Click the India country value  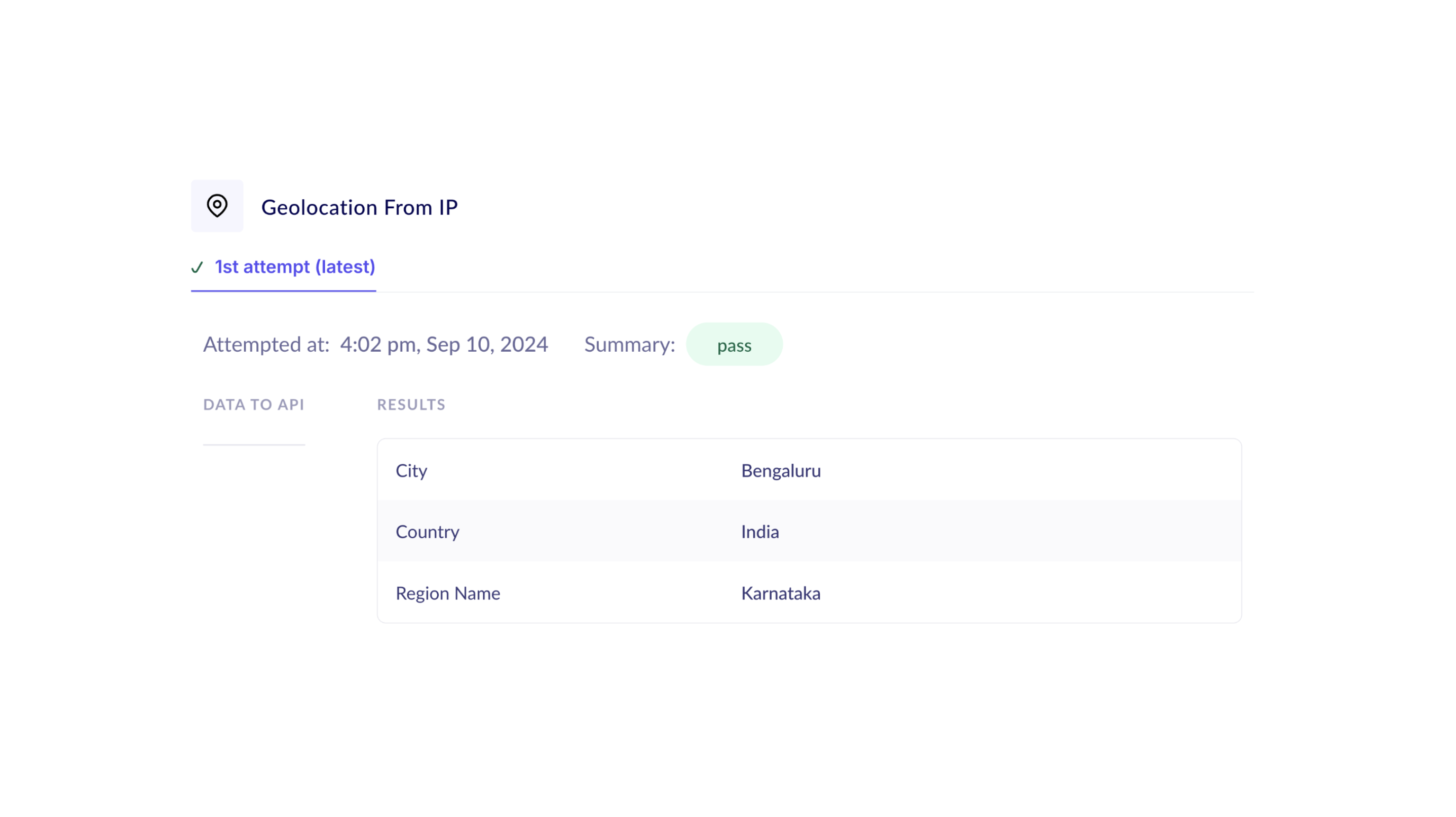tap(759, 532)
